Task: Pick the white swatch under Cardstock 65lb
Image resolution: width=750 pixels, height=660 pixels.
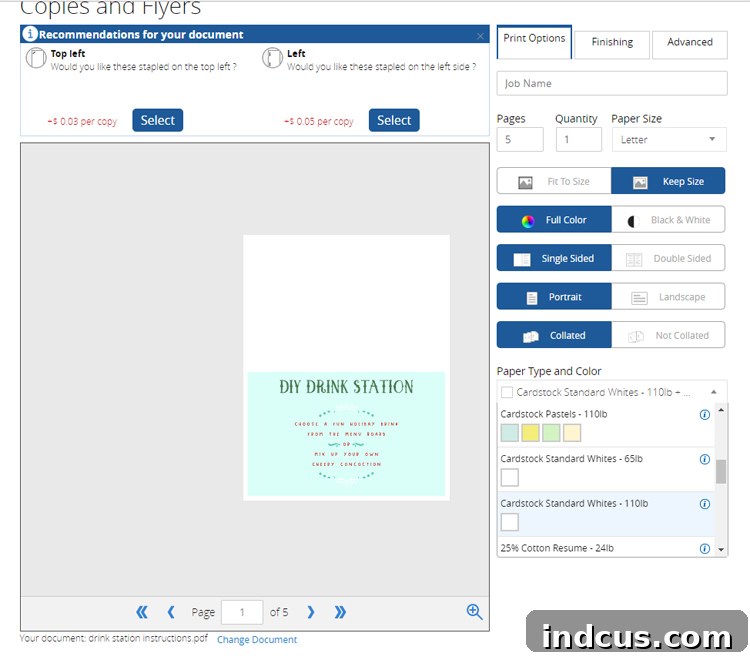Action: 509,477
